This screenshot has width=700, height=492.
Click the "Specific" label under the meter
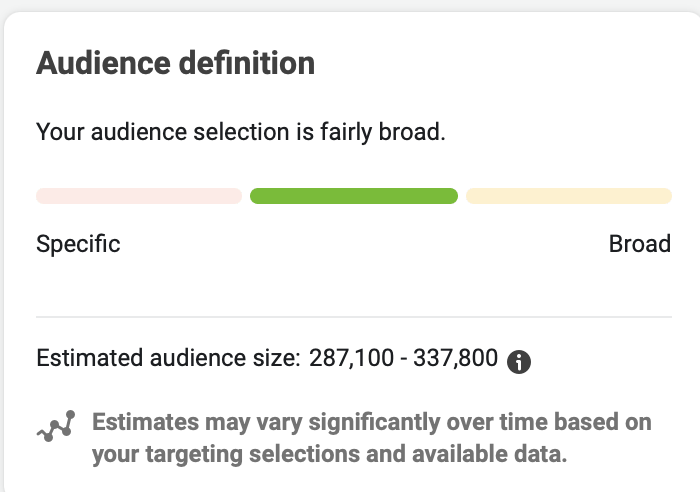point(78,244)
